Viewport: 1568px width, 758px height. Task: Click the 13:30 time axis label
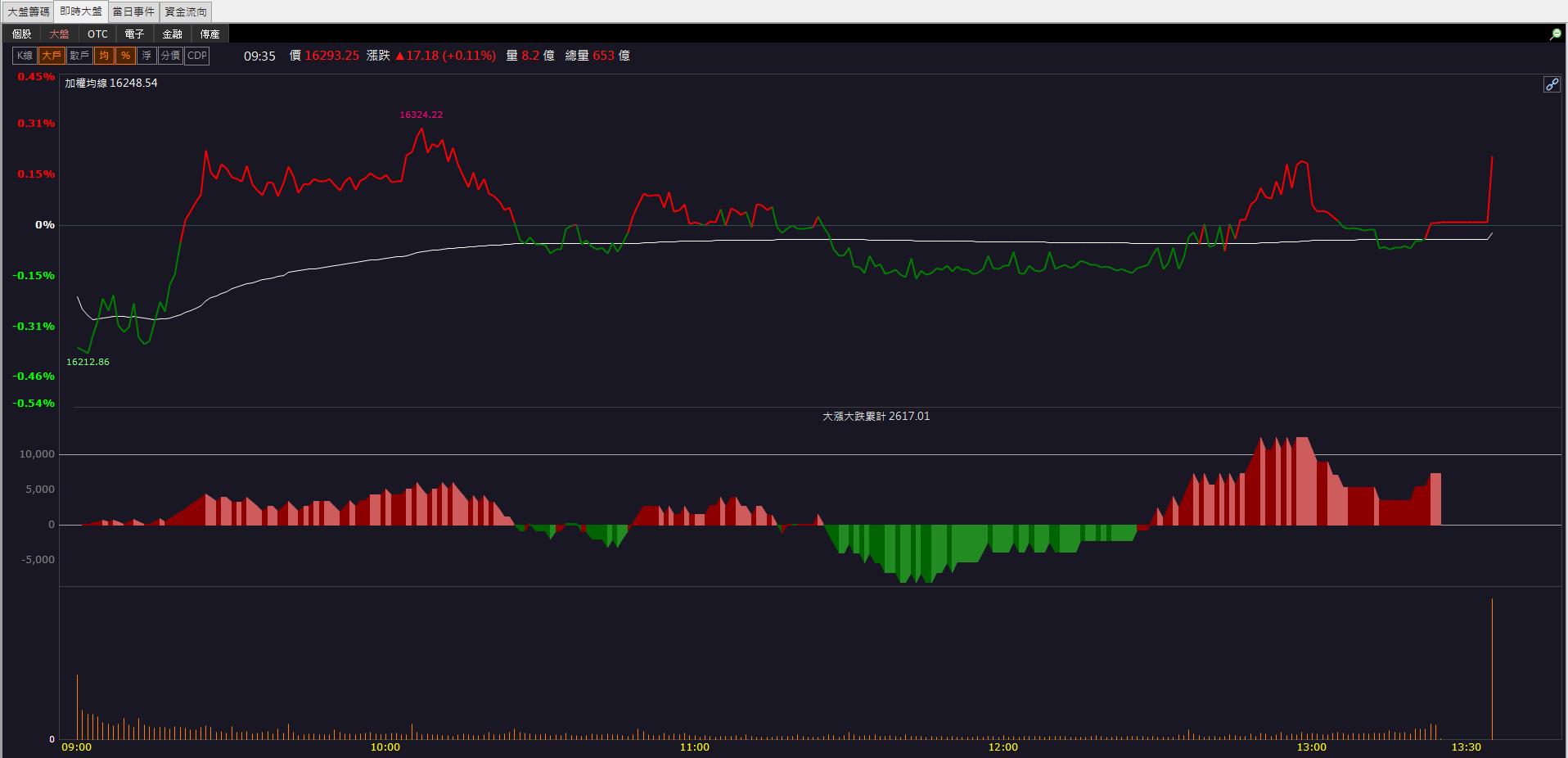(x=1466, y=747)
